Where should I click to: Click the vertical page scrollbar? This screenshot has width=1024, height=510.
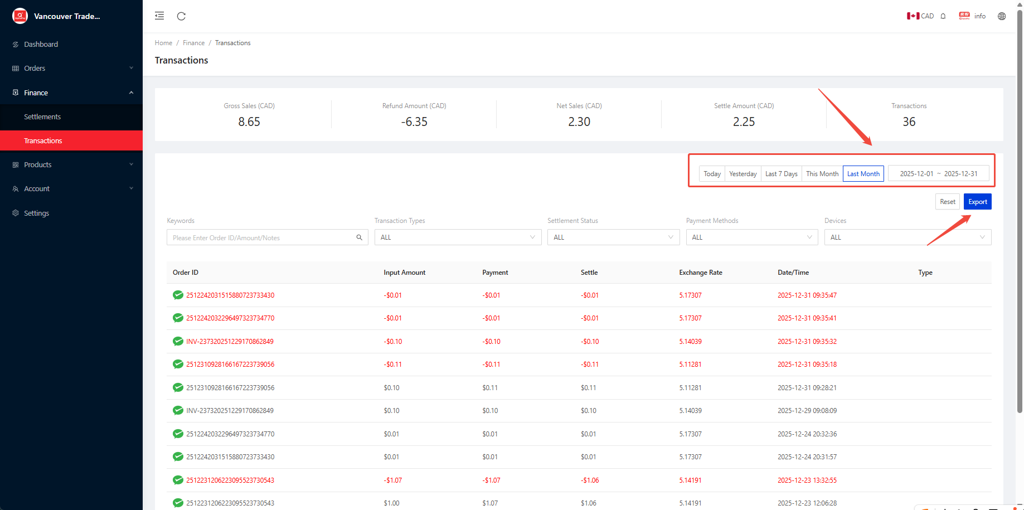pyautogui.click(x=1019, y=200)
